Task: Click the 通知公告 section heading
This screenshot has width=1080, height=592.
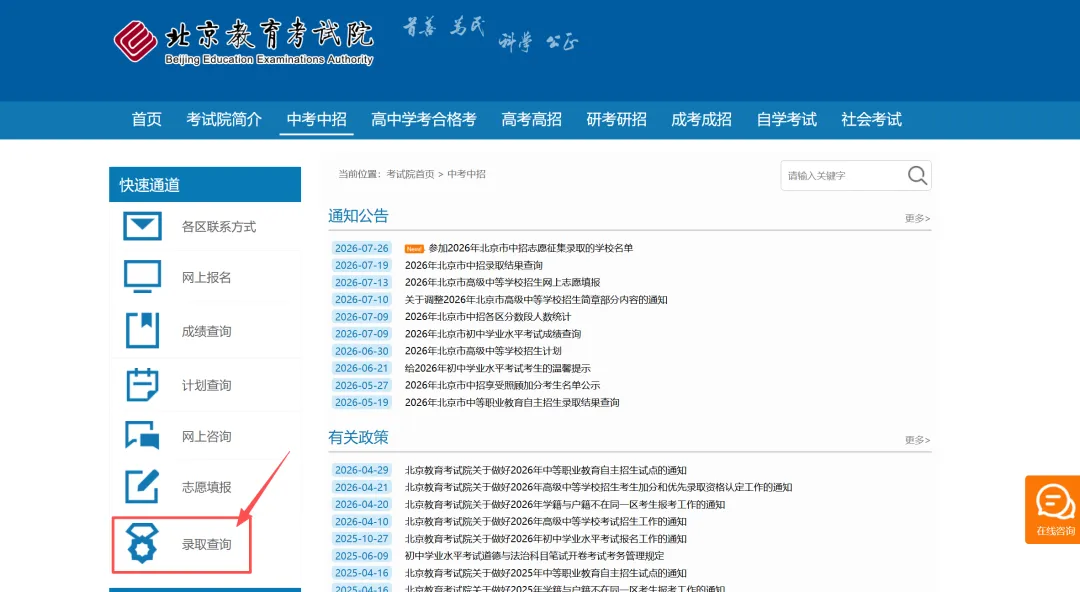Action: point(358,216)
